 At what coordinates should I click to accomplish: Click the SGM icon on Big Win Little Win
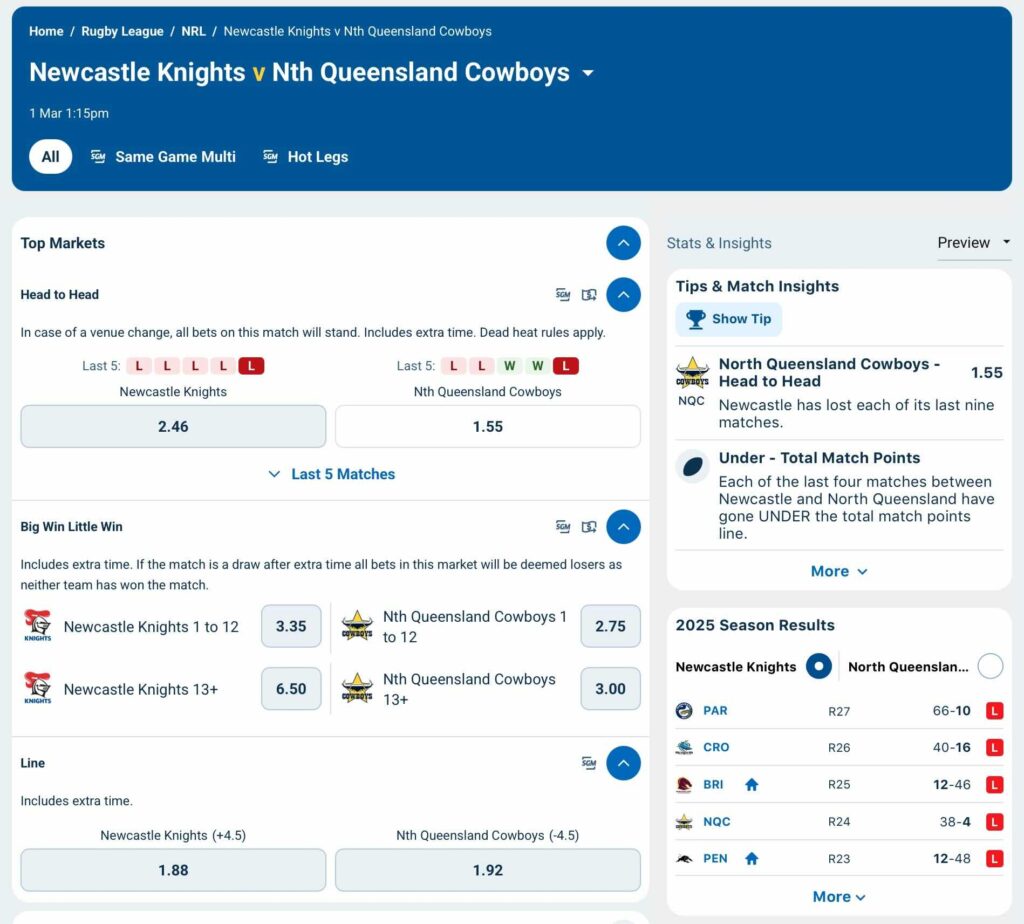pyautogui.click(x=563, y=527)
